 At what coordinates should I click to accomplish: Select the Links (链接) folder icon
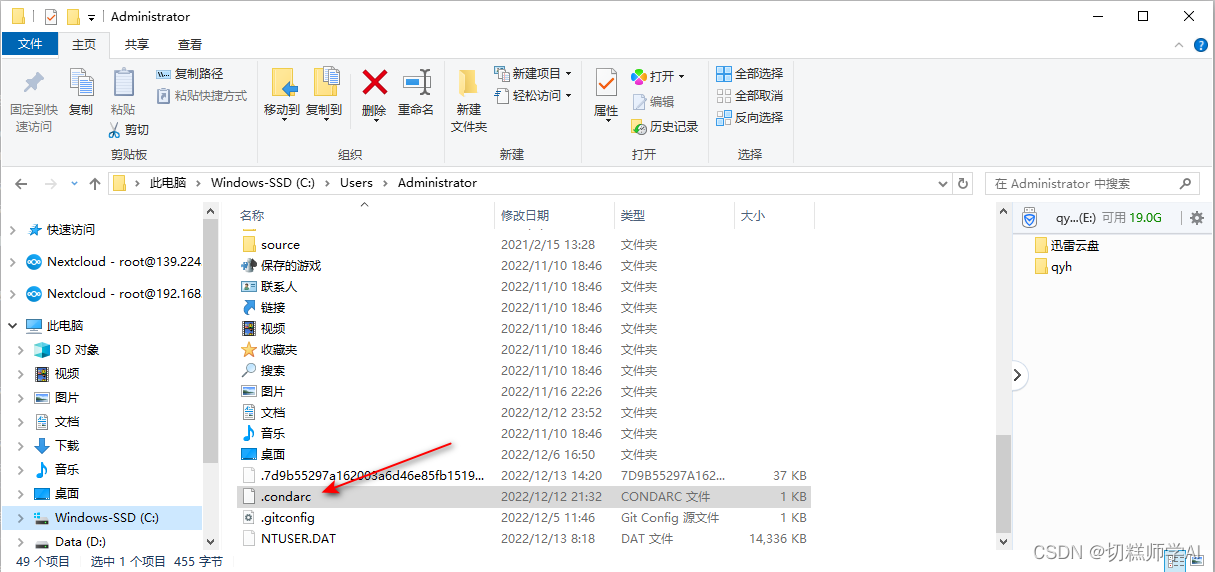pos(249,308)
